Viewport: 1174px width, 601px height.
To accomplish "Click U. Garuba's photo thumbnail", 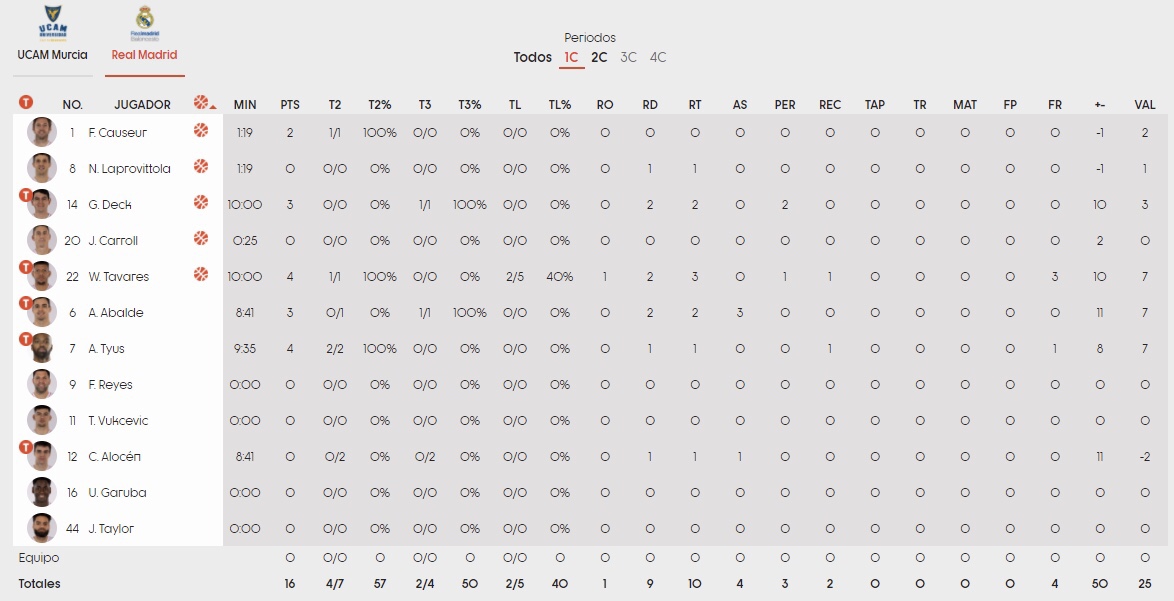I will (x=41, y=492).
